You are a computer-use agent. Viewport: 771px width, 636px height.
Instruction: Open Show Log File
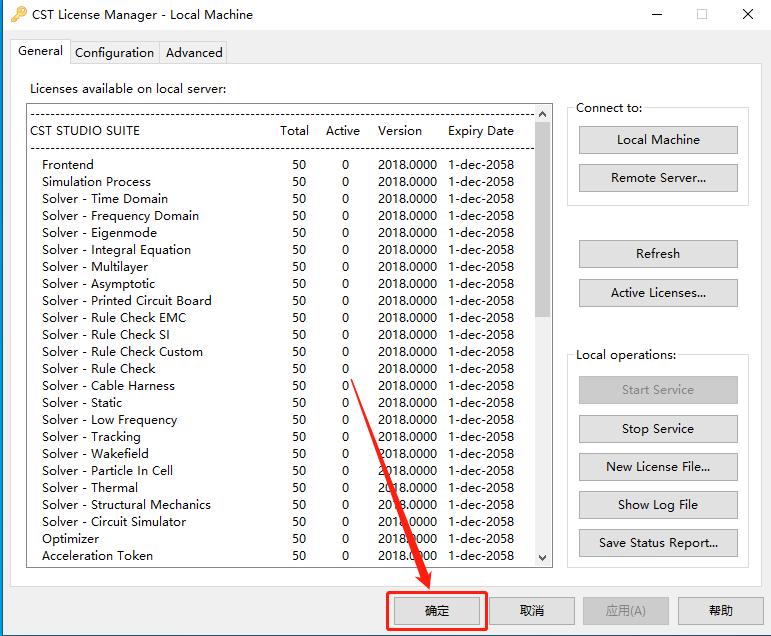[x=658, y=505]
